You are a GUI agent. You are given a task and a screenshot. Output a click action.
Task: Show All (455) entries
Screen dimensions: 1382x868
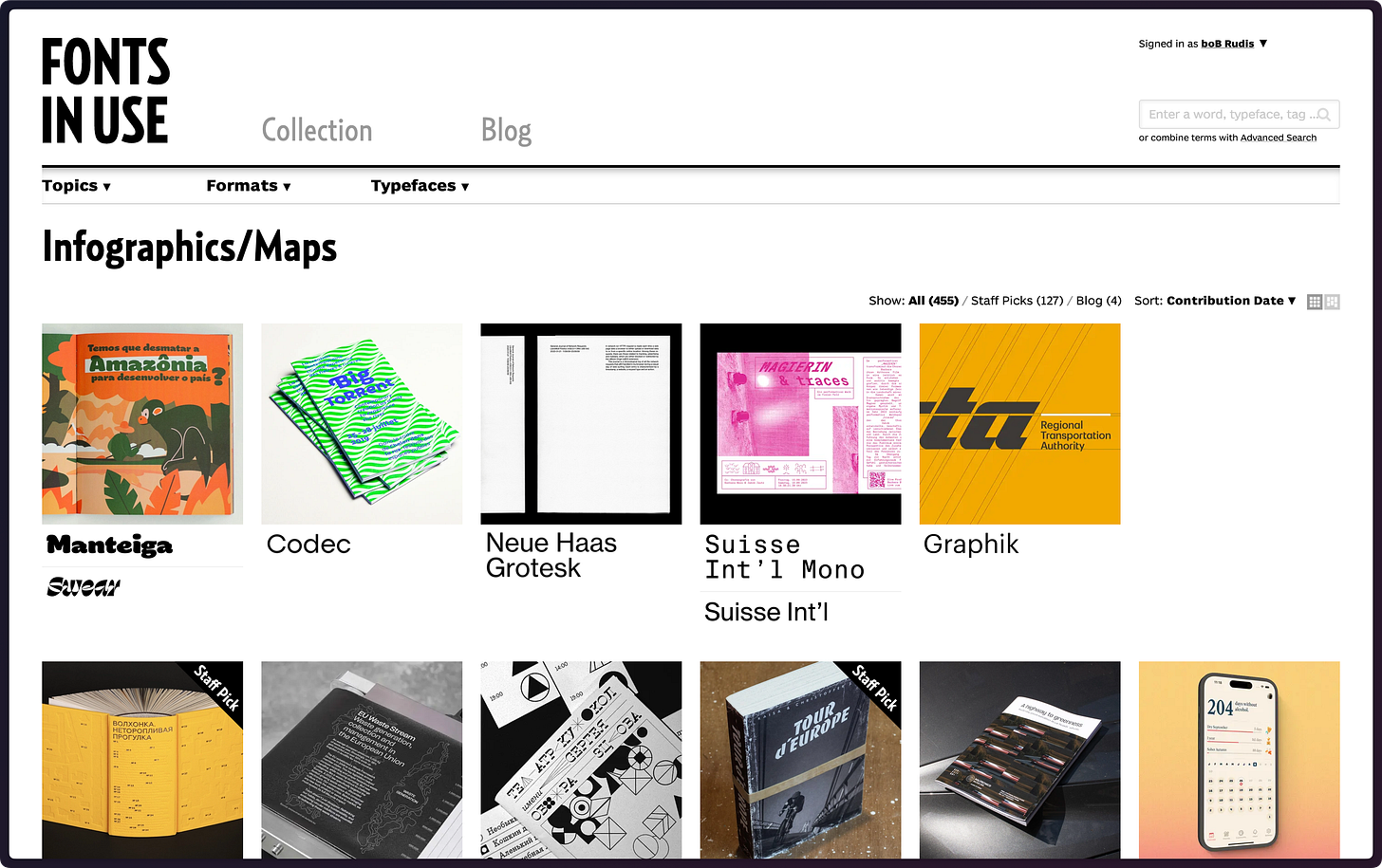pos(933,301)
